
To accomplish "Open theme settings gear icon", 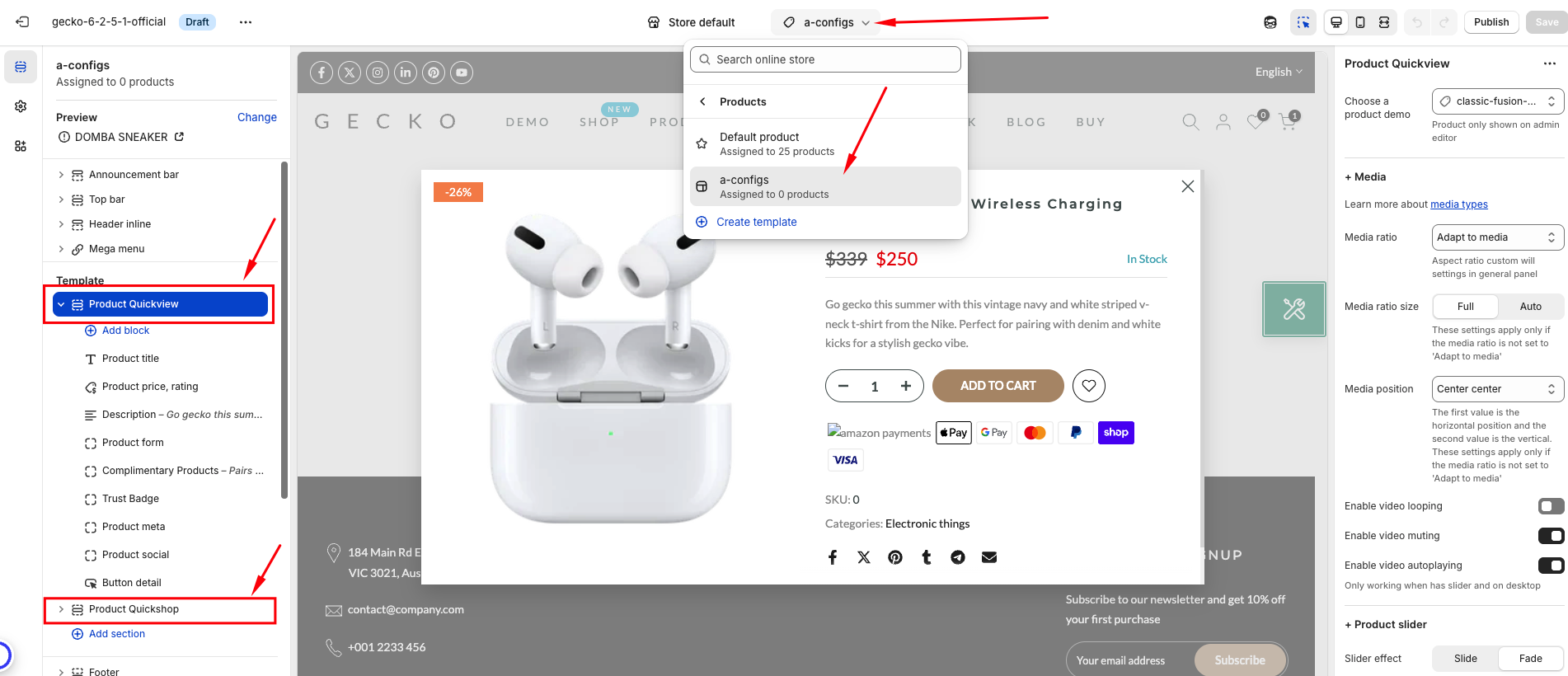I will 21,106.
